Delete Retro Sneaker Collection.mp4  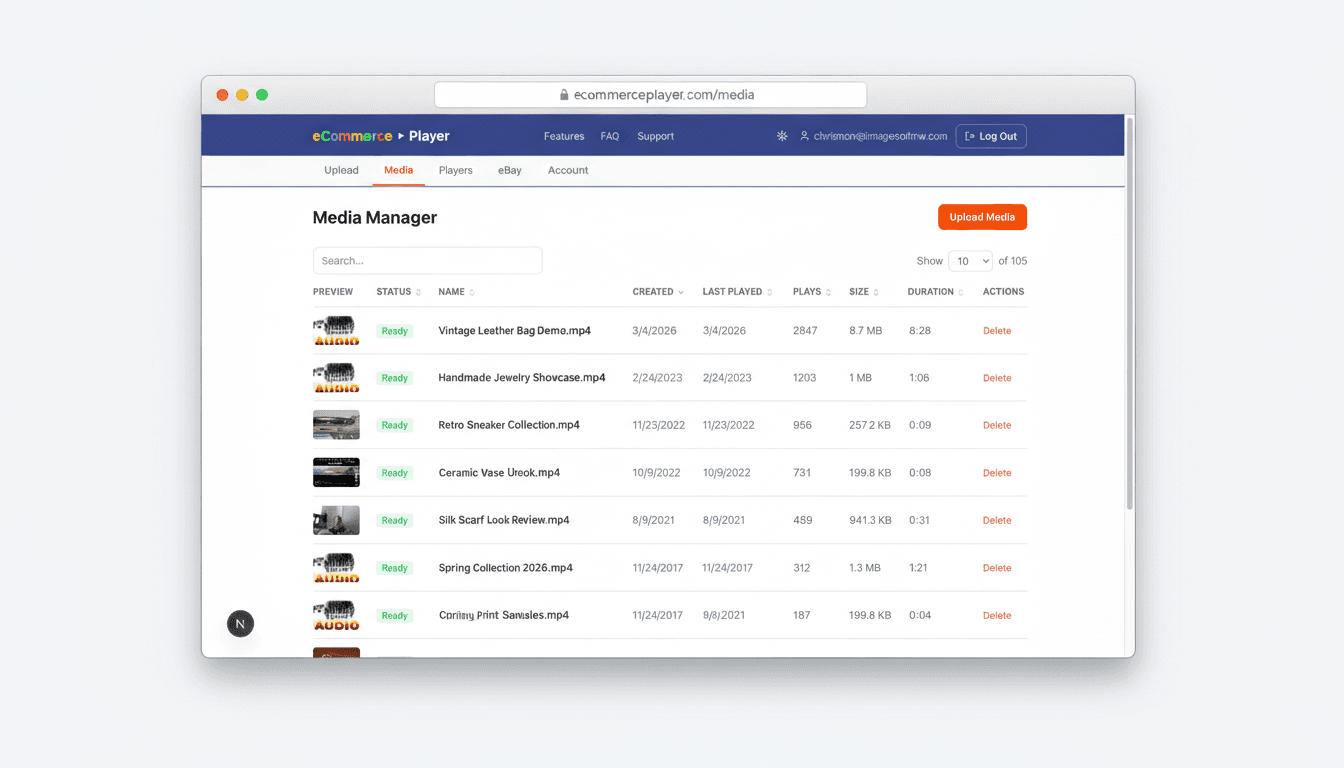tap(996, 425)
